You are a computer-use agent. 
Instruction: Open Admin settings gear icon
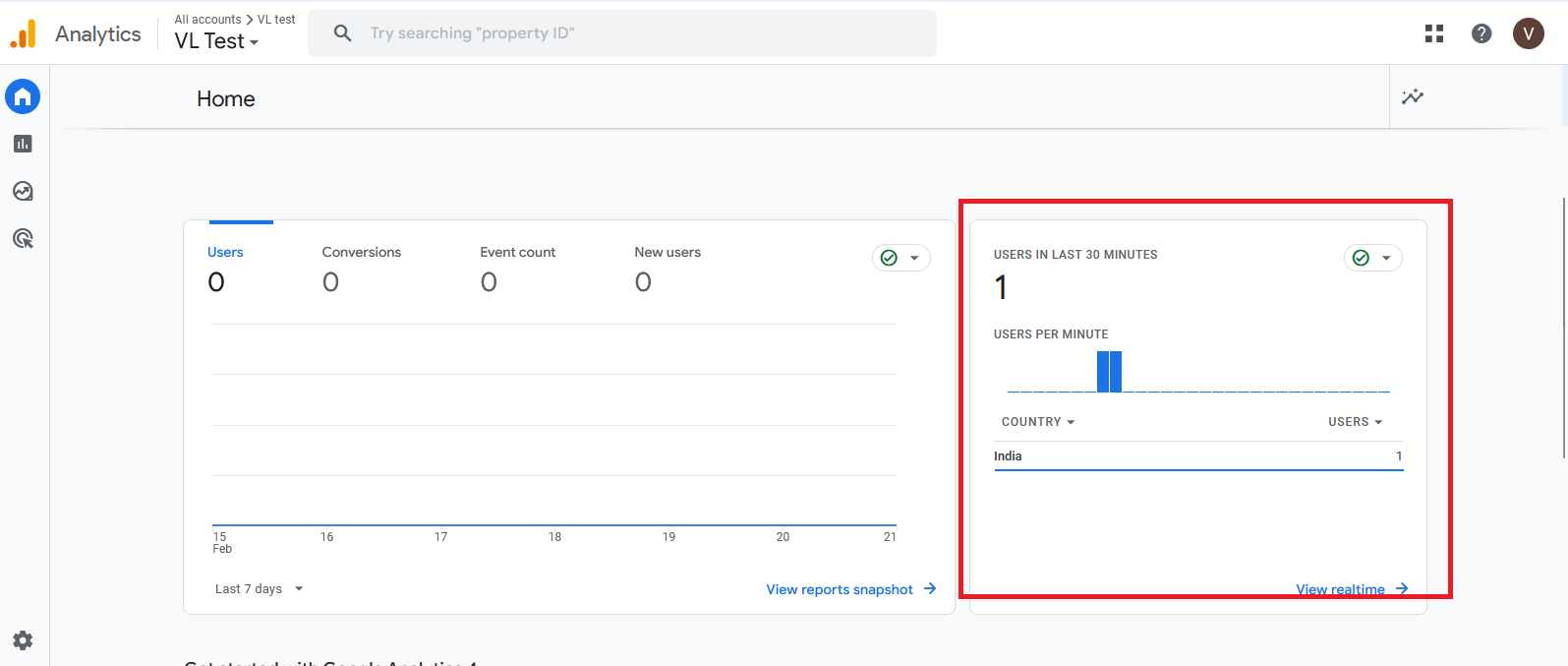23,640
